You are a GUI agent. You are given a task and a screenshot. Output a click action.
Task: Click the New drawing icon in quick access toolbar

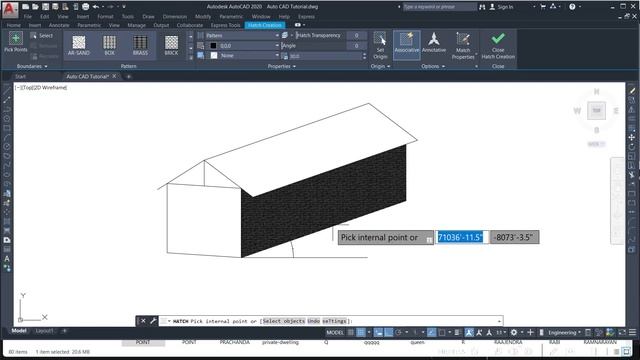point(25,7)
